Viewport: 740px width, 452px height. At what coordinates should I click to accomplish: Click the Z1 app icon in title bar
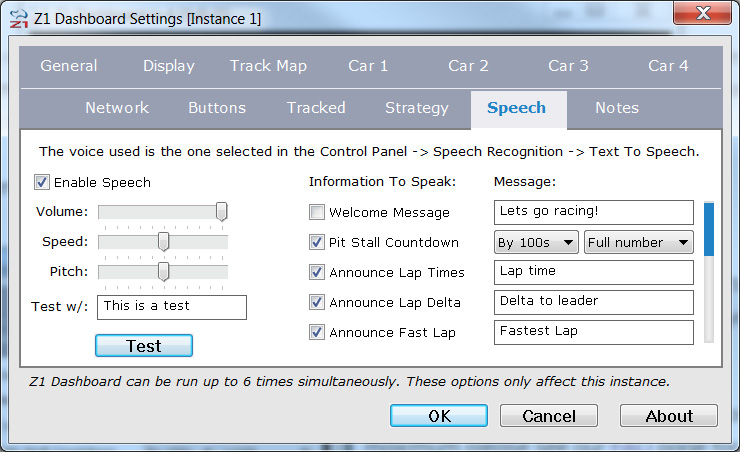[19, 19]
